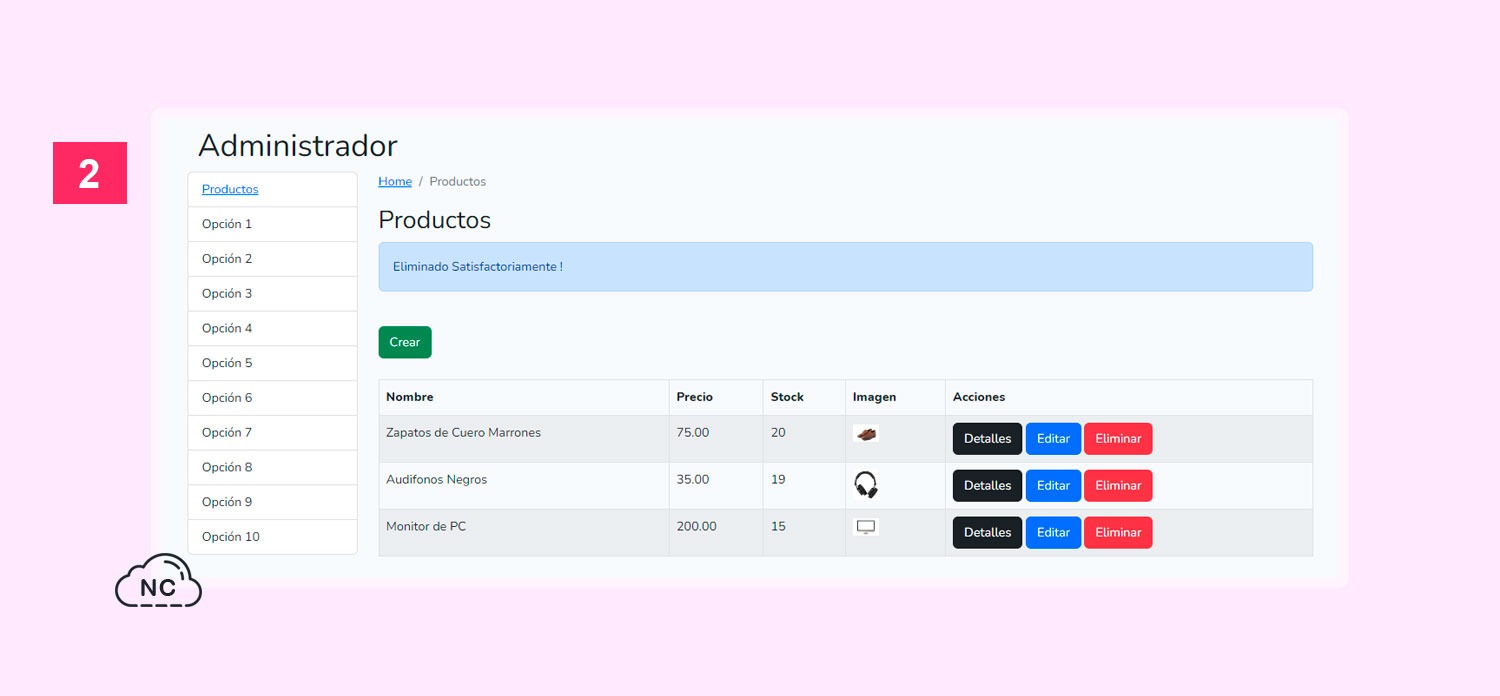1500x696 pixels.
Task: Open the brown leather shoes thumbnail
Action: tap(866, 434)
